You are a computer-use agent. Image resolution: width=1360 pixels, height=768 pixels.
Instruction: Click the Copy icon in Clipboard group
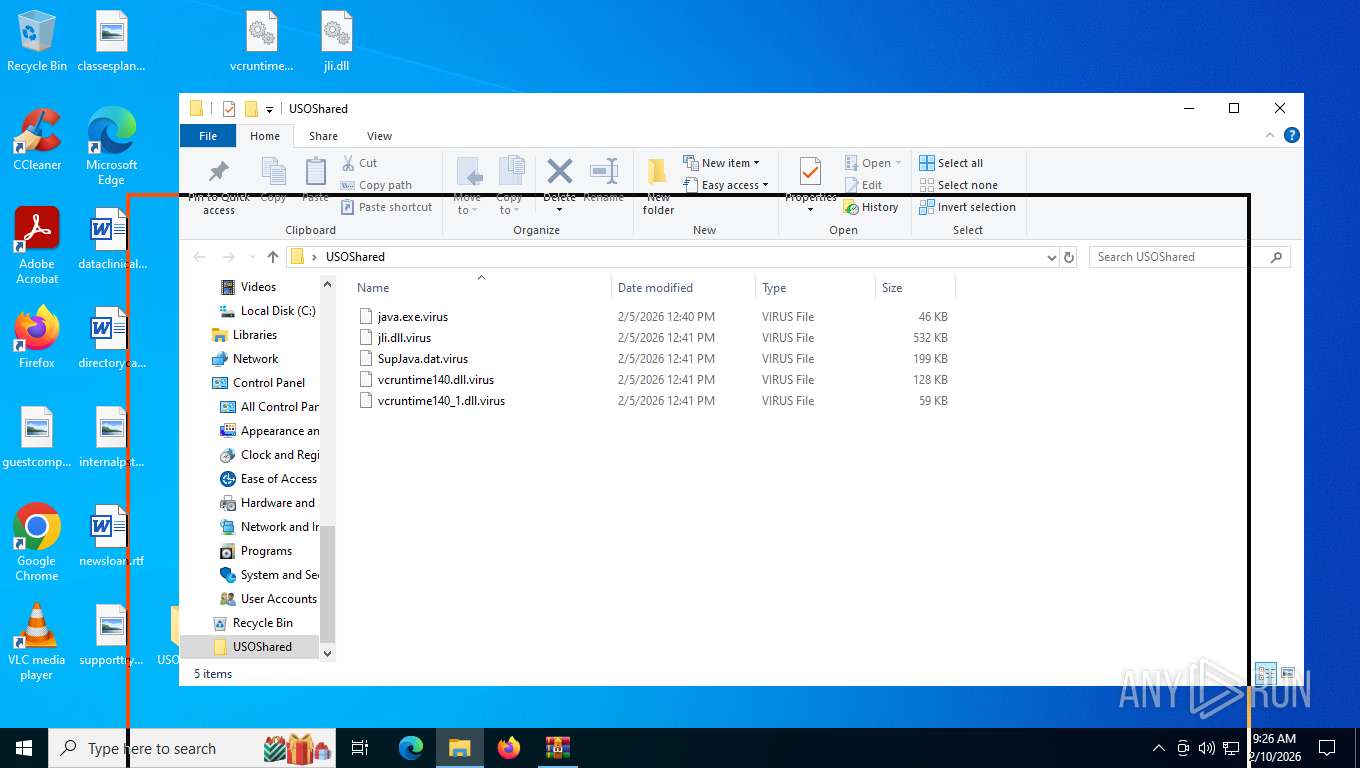(x=274, y=172)
